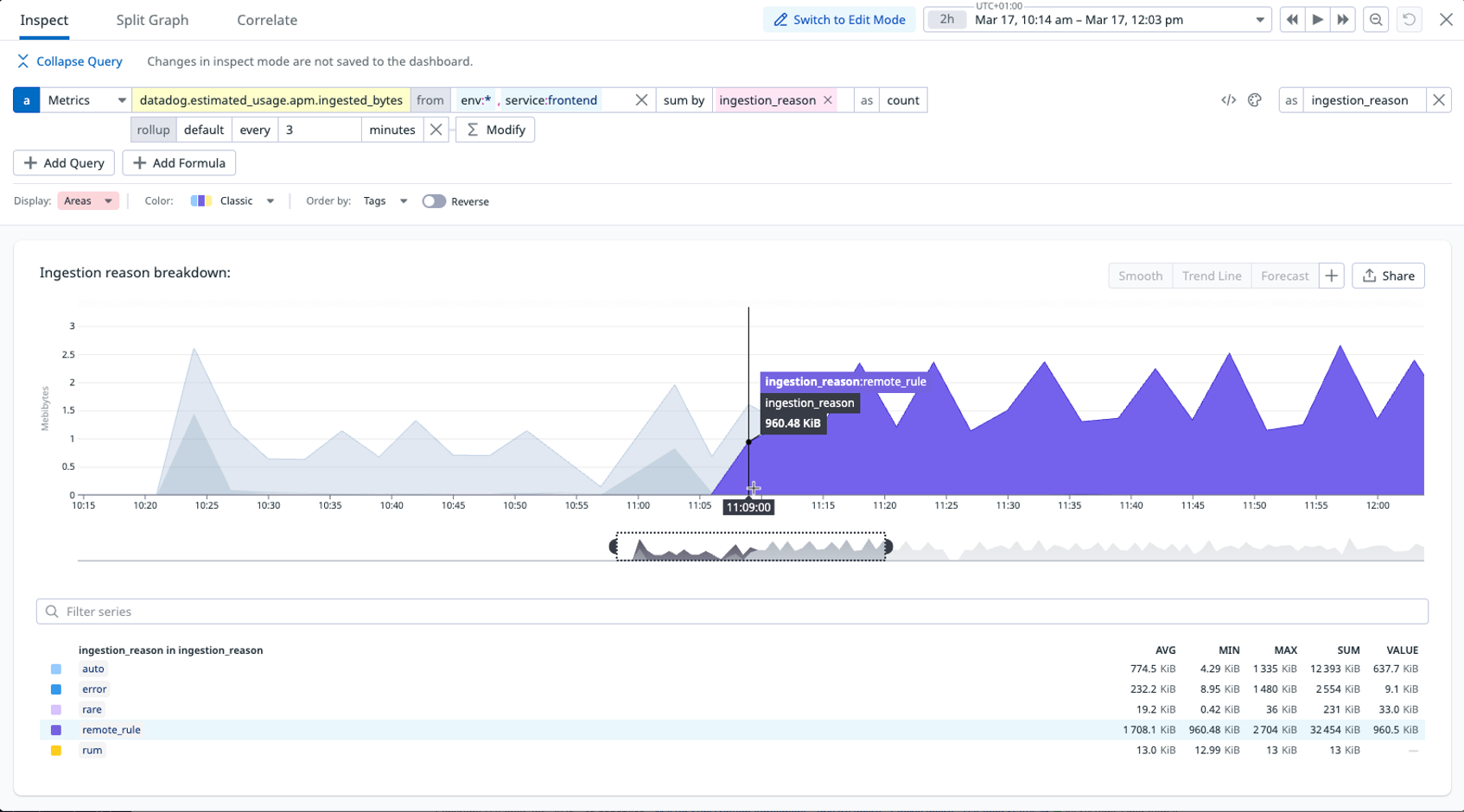Revert the time range using the undo icon
This screenshot has width=1464, height=812.
click(x=1409, y=19)
